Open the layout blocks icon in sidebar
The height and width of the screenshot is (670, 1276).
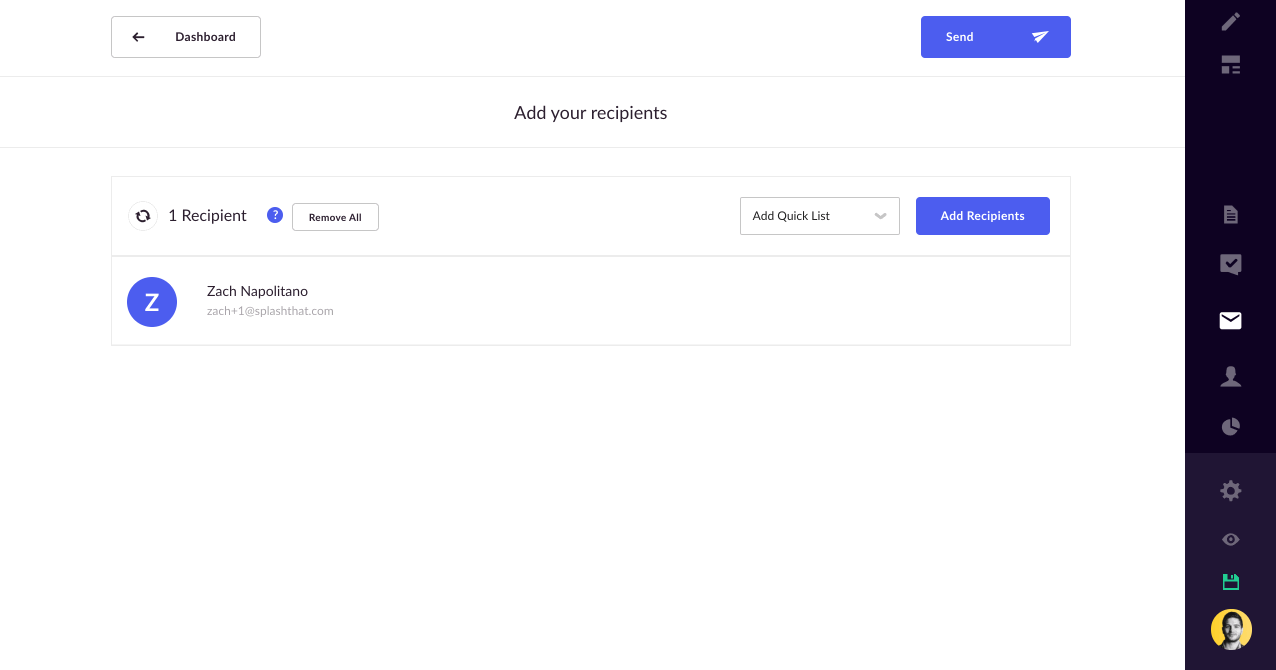point(1231,66)
